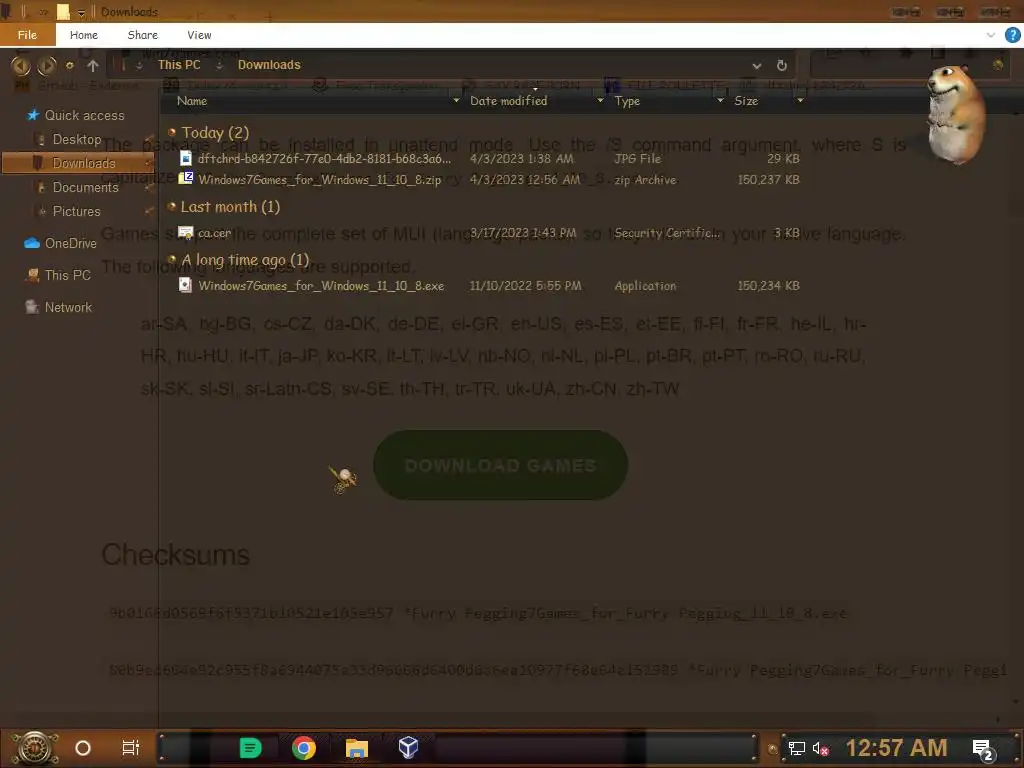
Task: Select the ca.cer certificate icon
Action: [x=185, y=232]
